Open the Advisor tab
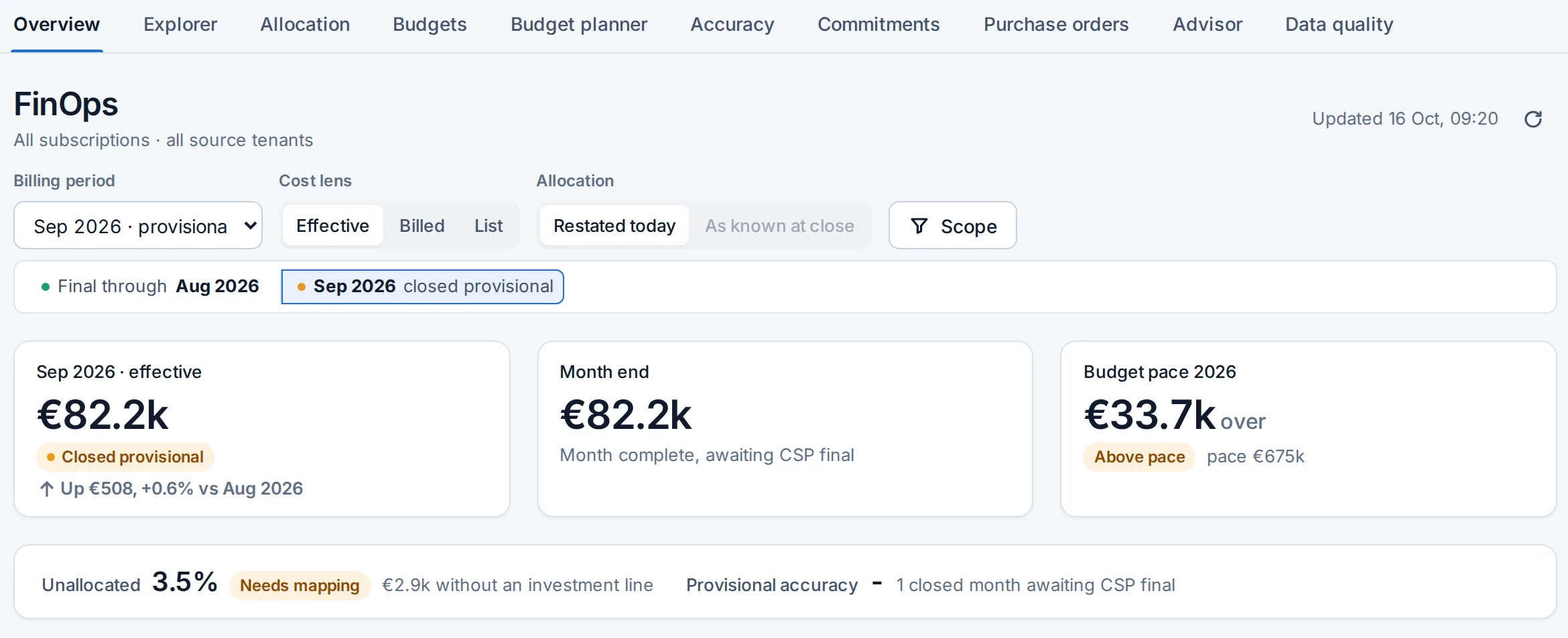The width and height of the screenshot is (1568, 638). [x=1207, y=25]
